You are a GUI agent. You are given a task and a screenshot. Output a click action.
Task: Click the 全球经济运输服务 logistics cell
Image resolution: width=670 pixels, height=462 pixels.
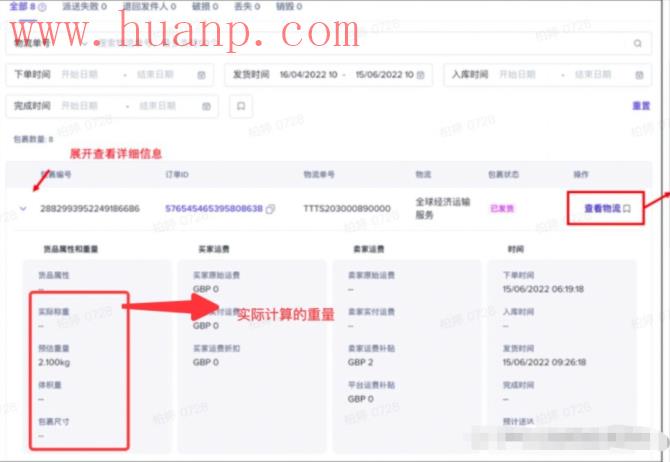pos(443,208)
